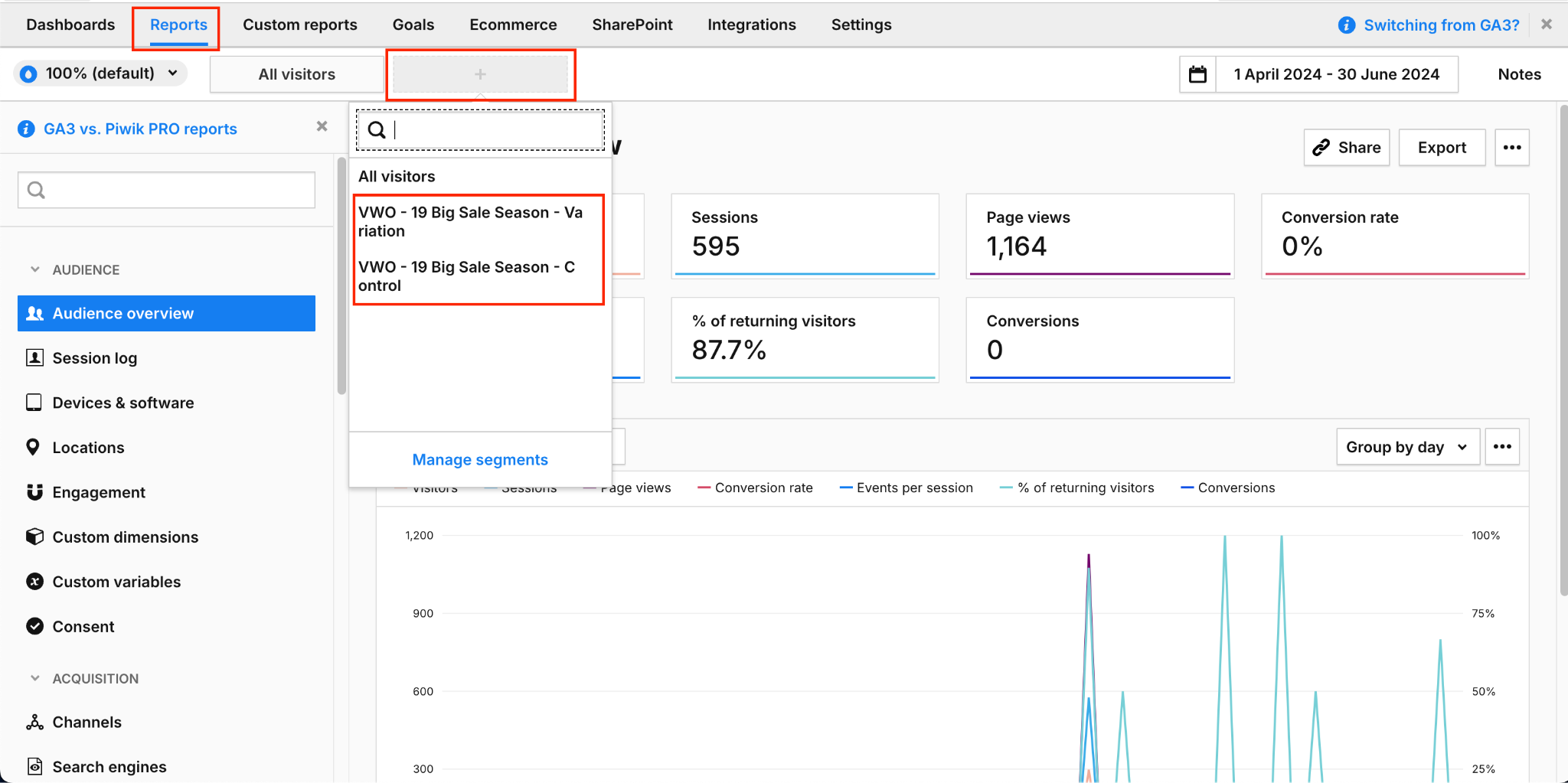Click the segment search input field
Viewport: 1568px width, 783px height.
coord(480,130)
